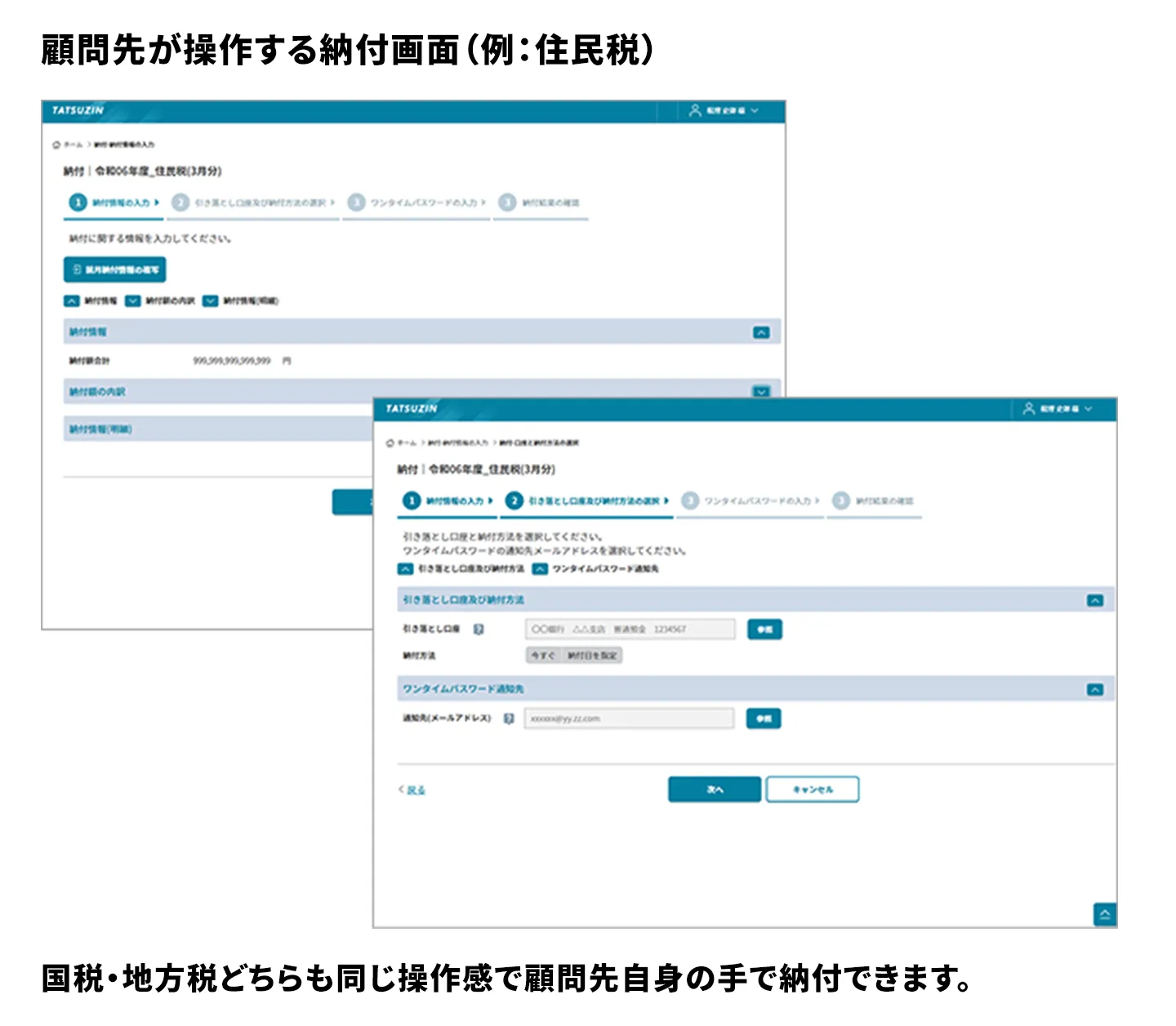The height and width of the screenshot is (1026, 1176).
Task: Click the scroll-to-top arrow icon in front window
Action: click(1104, 914)
